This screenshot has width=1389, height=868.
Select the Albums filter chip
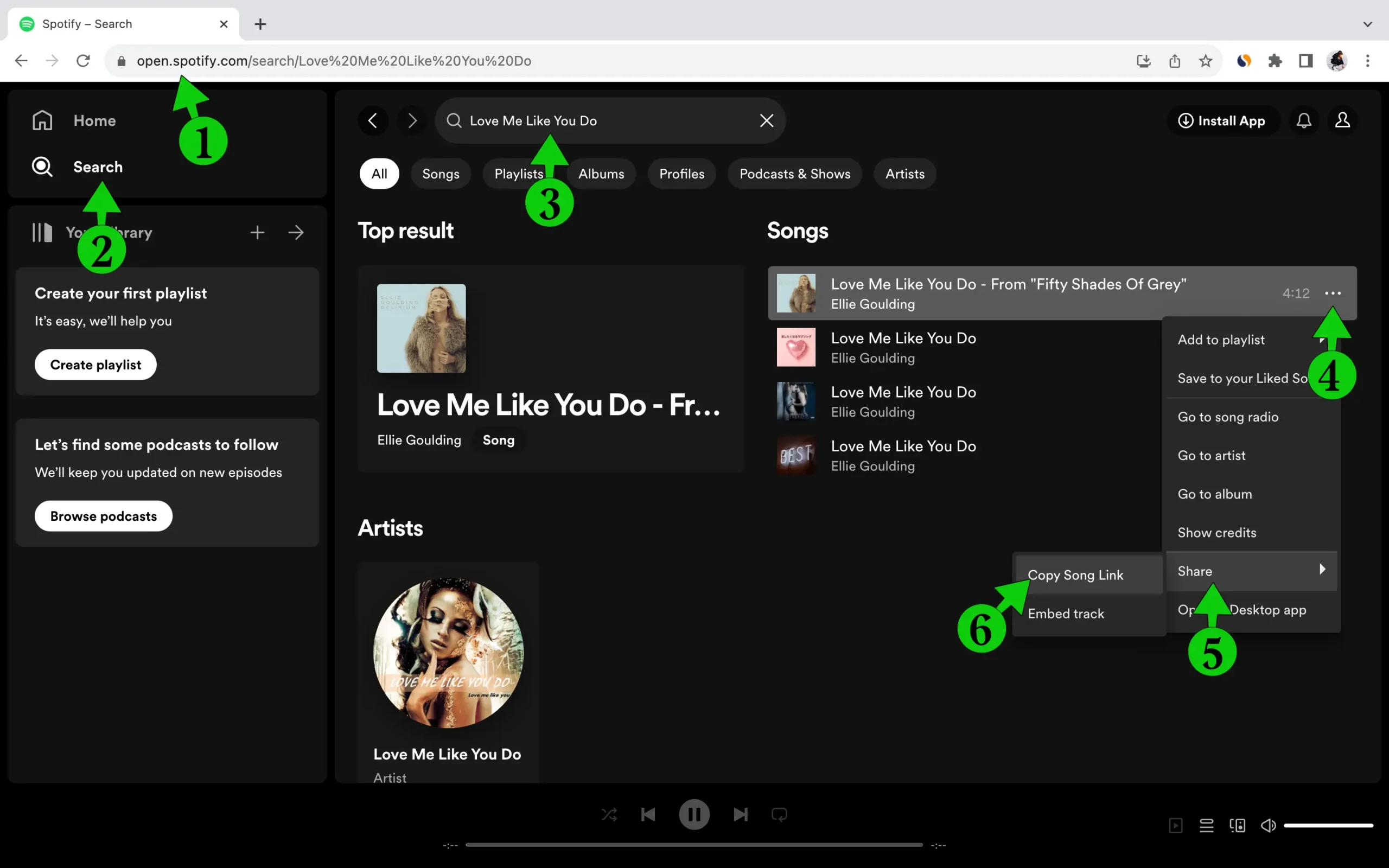pyautogui.click(x=601, y=174)
